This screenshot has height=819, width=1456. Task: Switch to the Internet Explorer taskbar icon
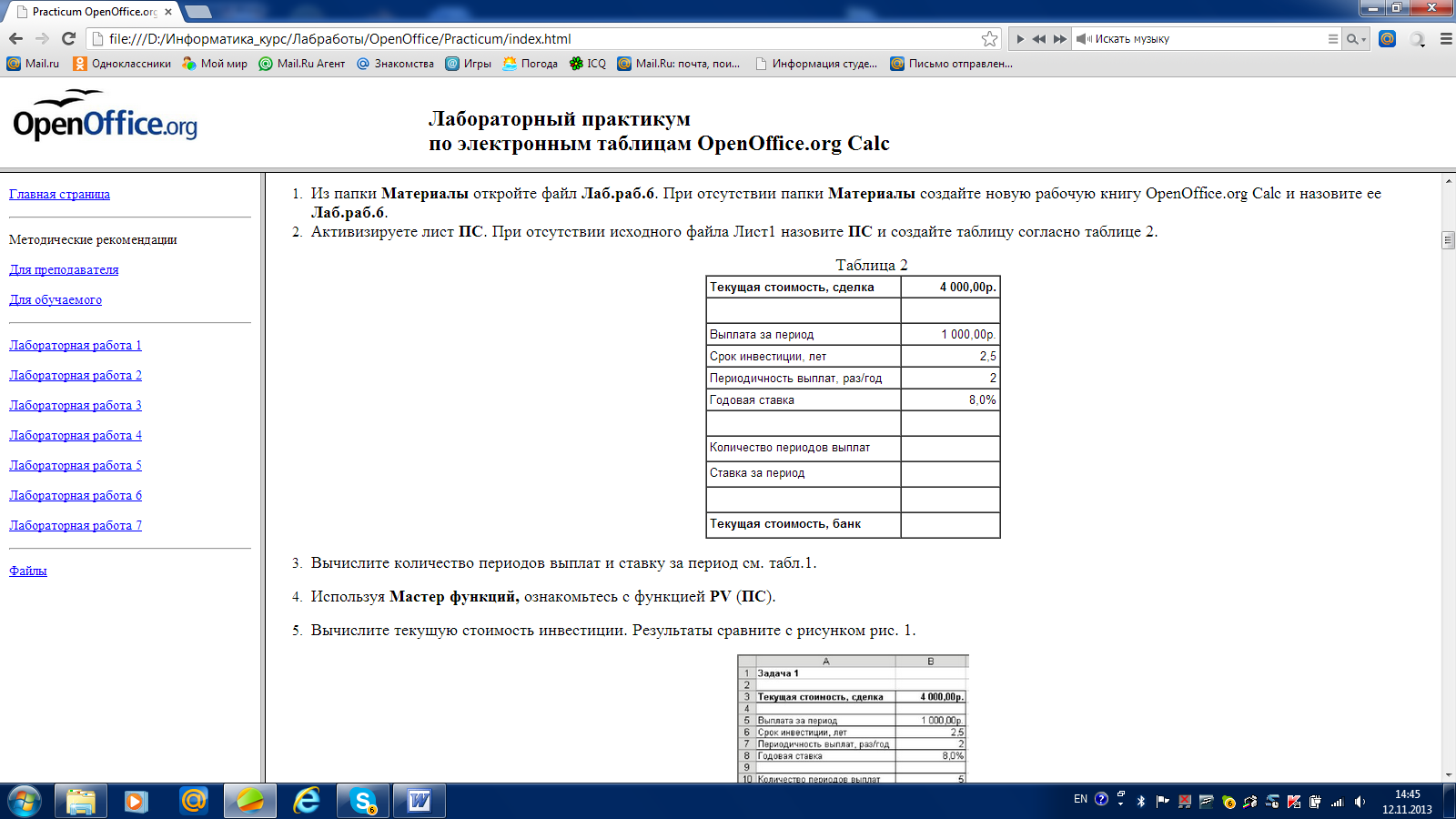click(307, 801)
